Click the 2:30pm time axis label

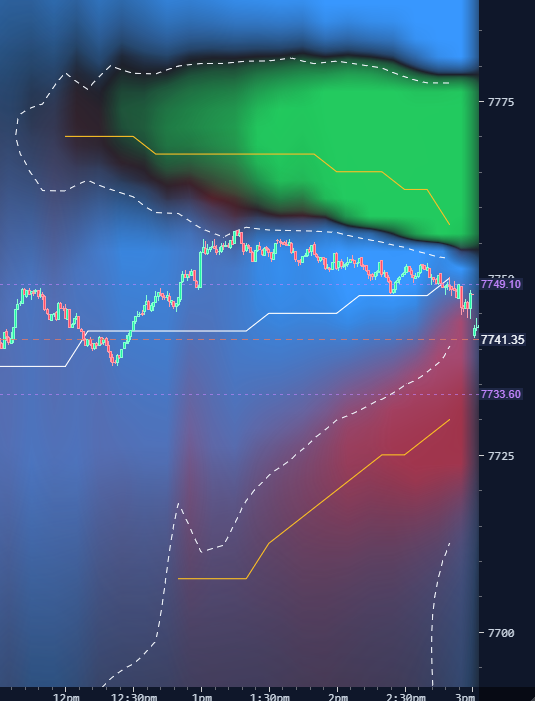pos(406,697)
